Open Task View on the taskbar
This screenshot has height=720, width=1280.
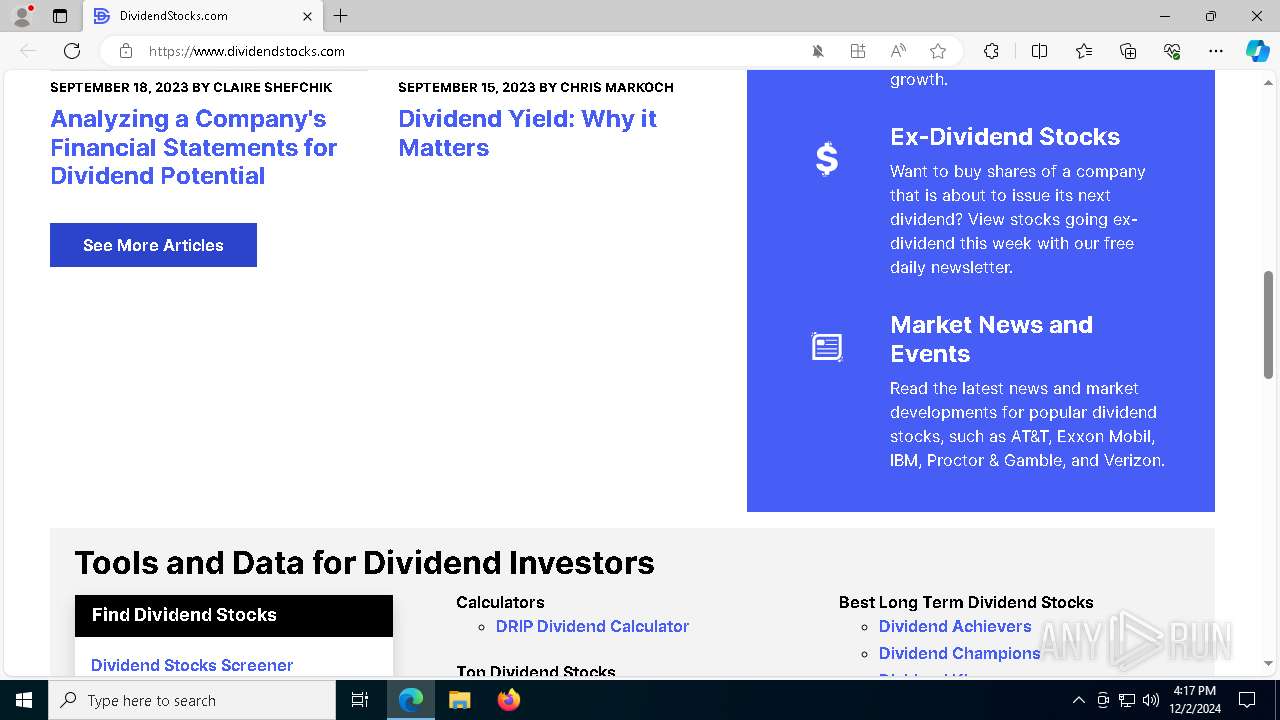(x=360, y=700)
